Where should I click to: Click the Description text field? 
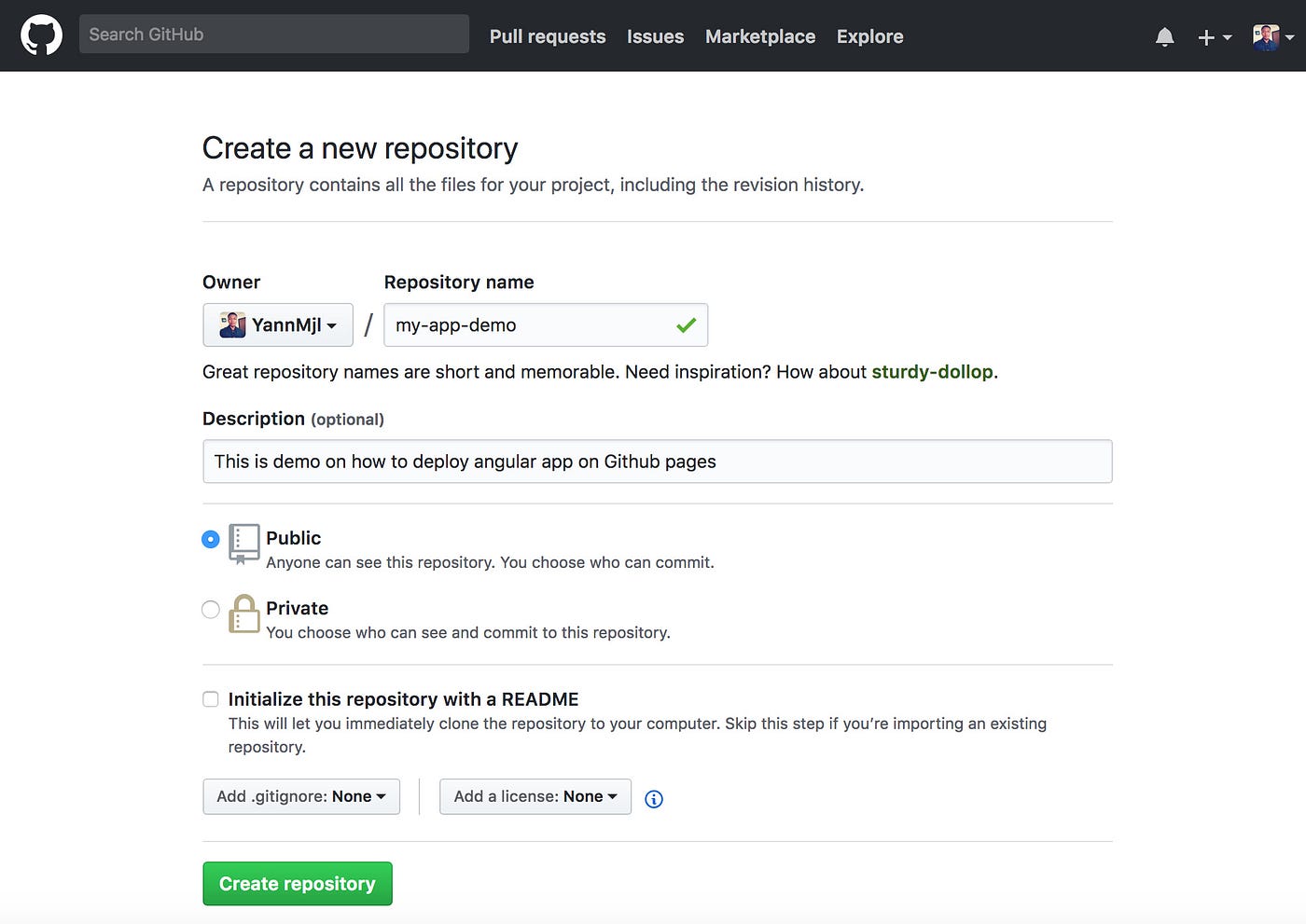(x=658, y=462)
